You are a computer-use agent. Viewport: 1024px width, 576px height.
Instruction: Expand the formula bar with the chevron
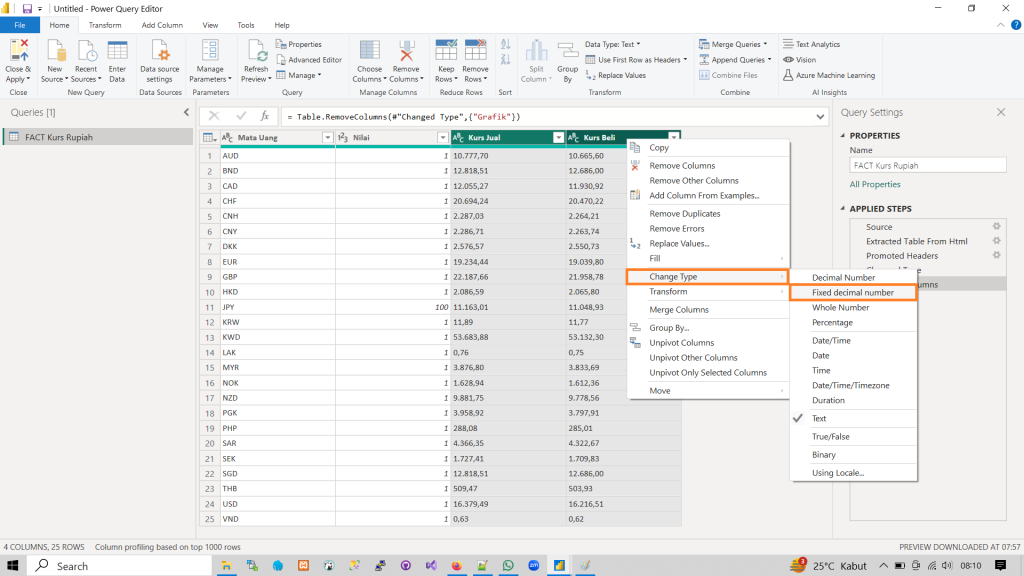pos(820,116)
